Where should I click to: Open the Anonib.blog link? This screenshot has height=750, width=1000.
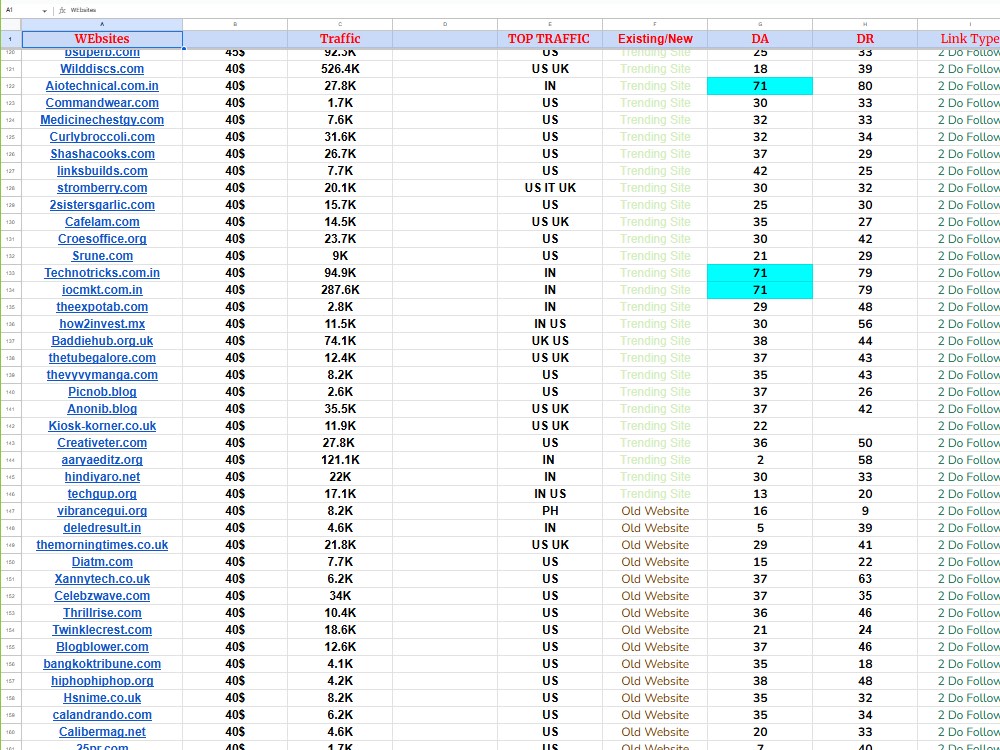click(x=102, y=409)
